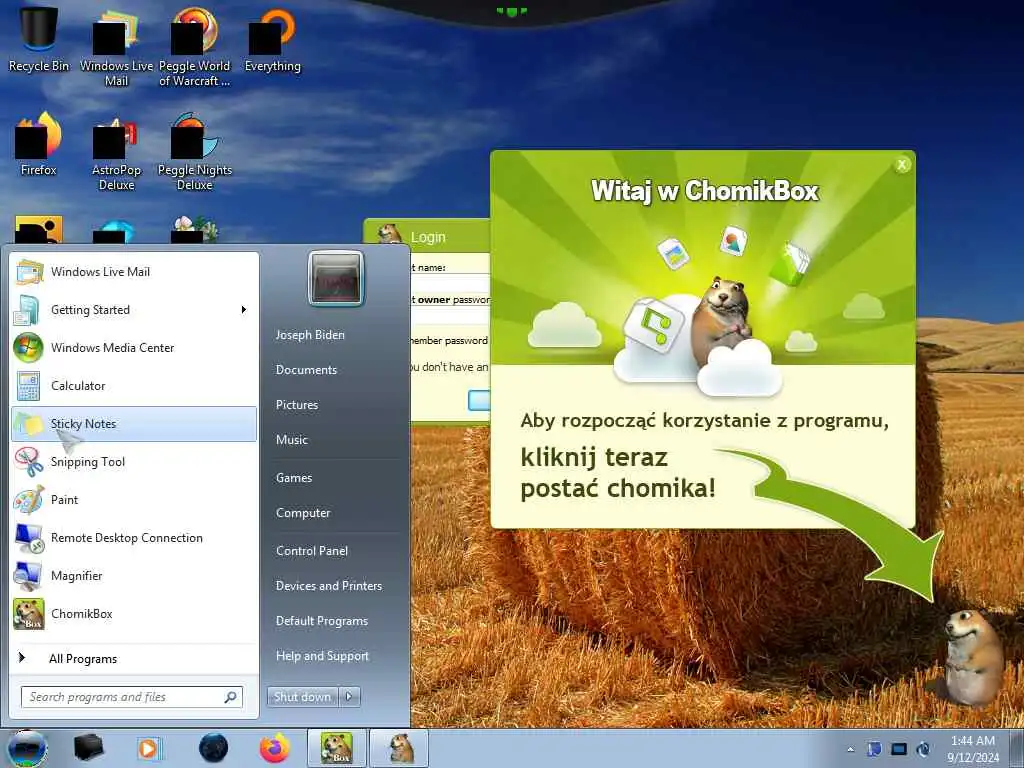Click the Snipping Tool scissors icon
Image resolution: width=1024 pixels, height=768 pixels.
click(29, 462)
